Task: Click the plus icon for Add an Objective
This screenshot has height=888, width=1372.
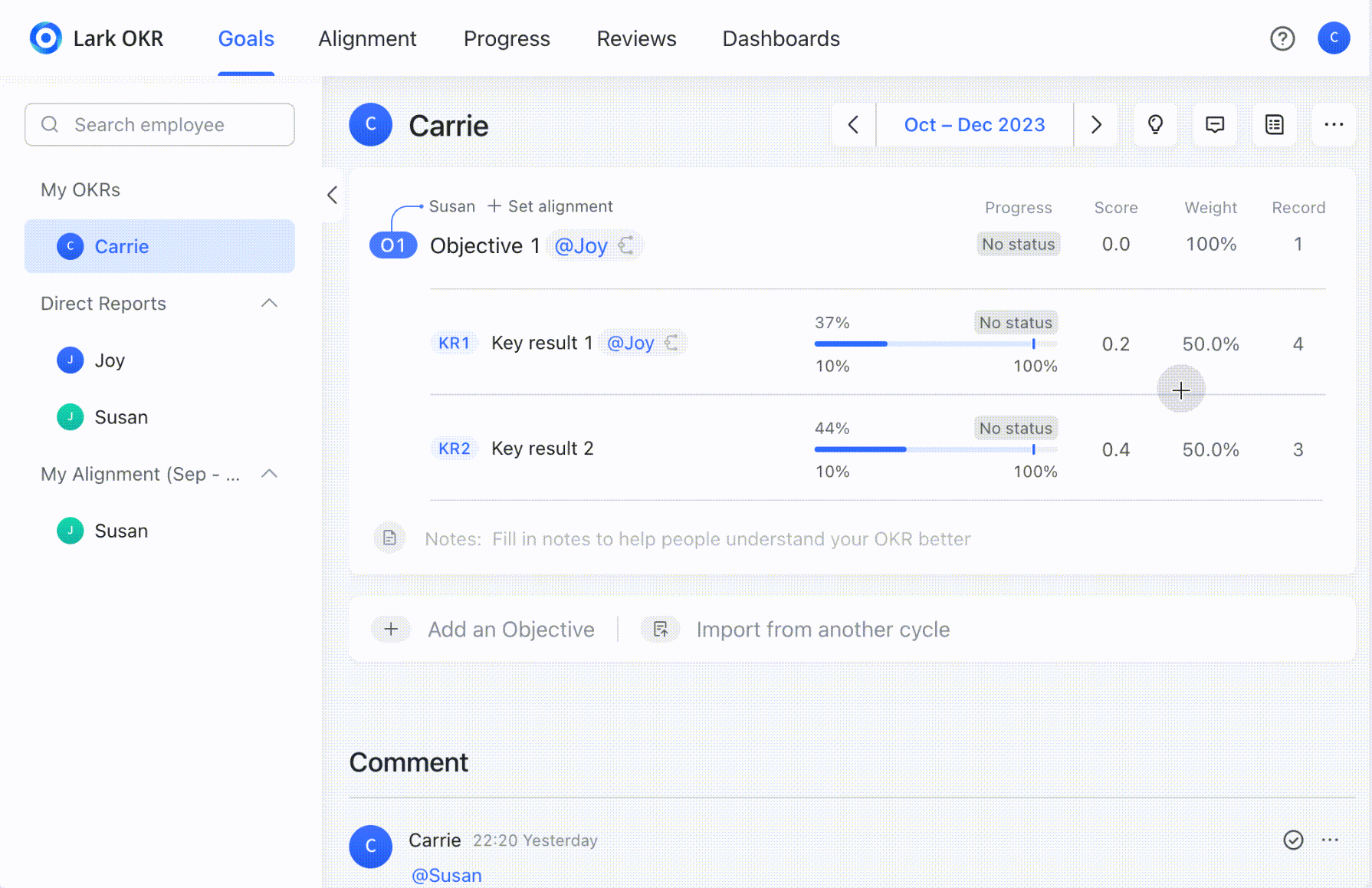Action: click(x=391, y=630)
